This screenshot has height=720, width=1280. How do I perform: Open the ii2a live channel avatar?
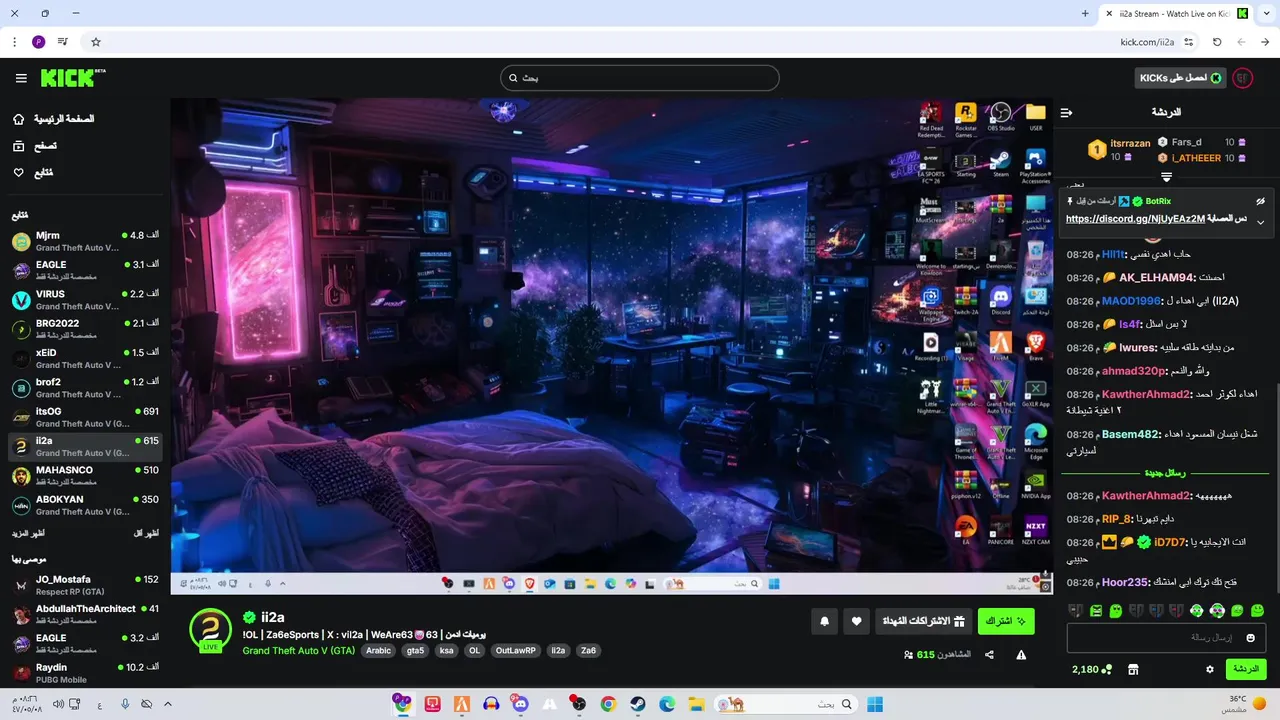210,629
